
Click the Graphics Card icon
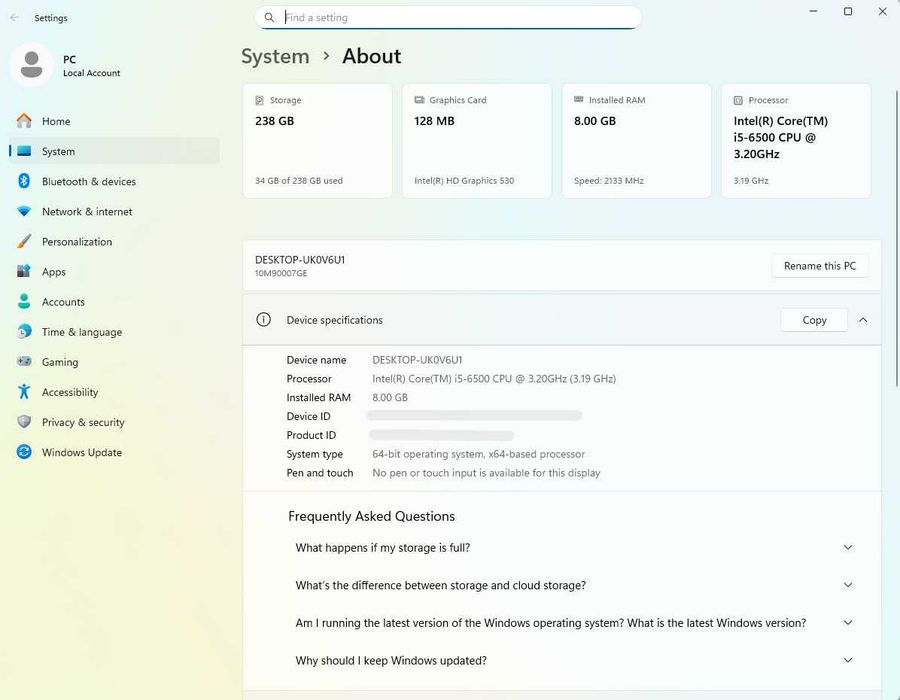[x=419, y=100]
